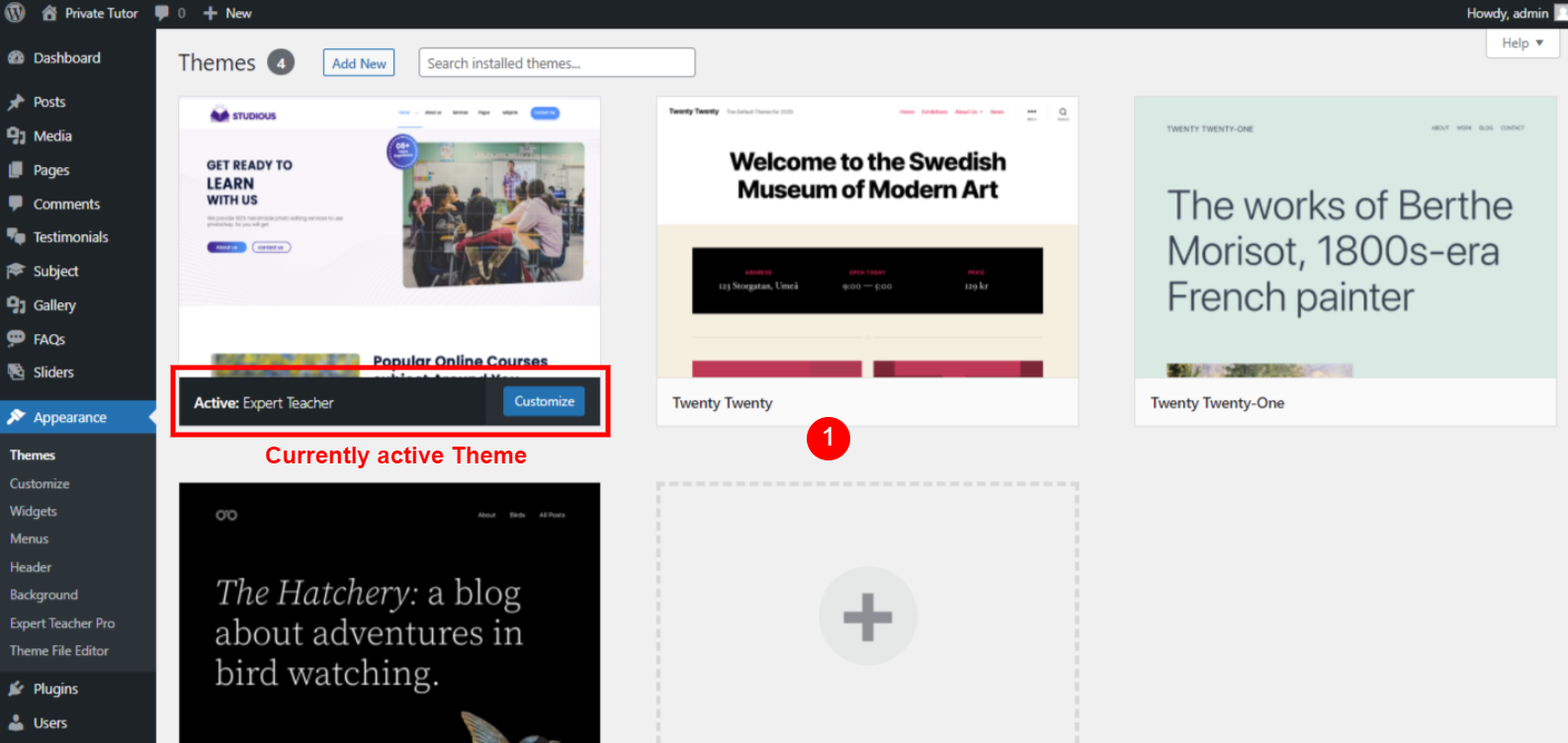Open Theme File Editor
The width and height of the screenshot is (1568, 743).
coord(59,651)
